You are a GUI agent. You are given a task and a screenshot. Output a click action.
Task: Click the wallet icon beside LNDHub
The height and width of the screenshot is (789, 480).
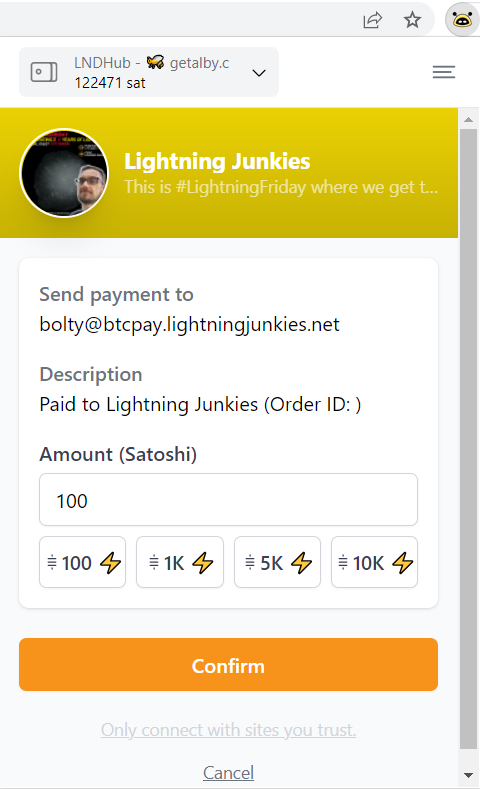tap(44, 72)
